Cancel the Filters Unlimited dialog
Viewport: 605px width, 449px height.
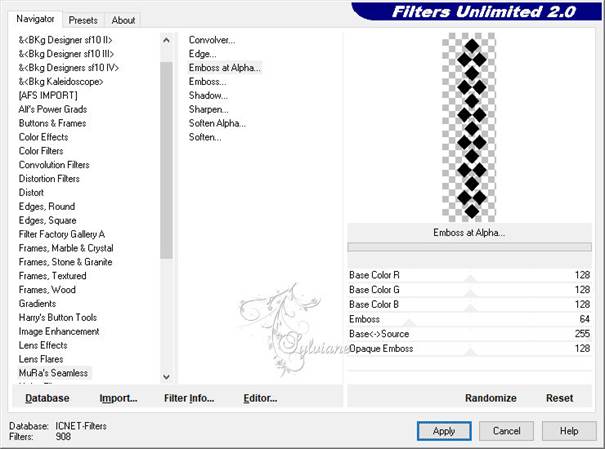click(x=507, y=431)
